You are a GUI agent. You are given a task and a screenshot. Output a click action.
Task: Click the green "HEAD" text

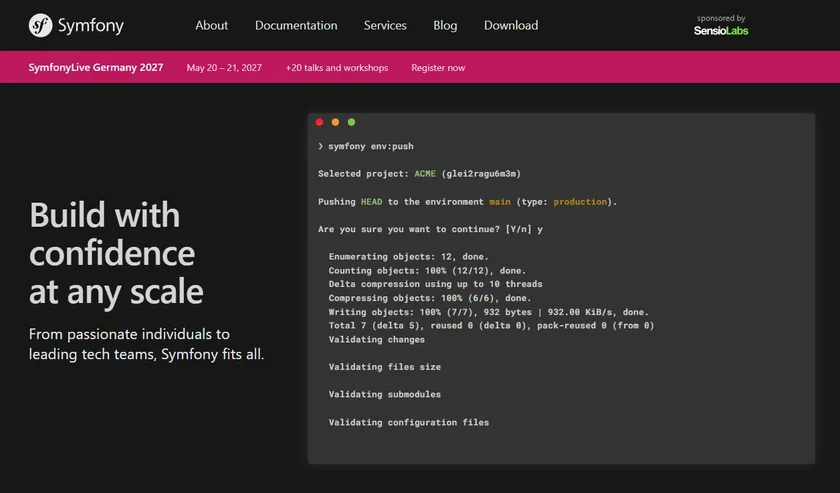pos(371,201)
